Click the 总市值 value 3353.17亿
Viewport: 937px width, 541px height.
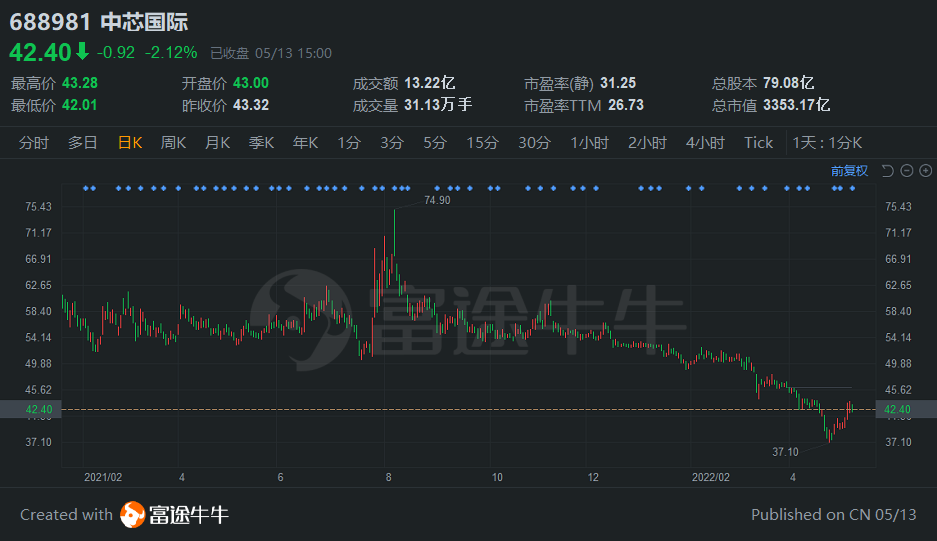click(x=797, y=105)
